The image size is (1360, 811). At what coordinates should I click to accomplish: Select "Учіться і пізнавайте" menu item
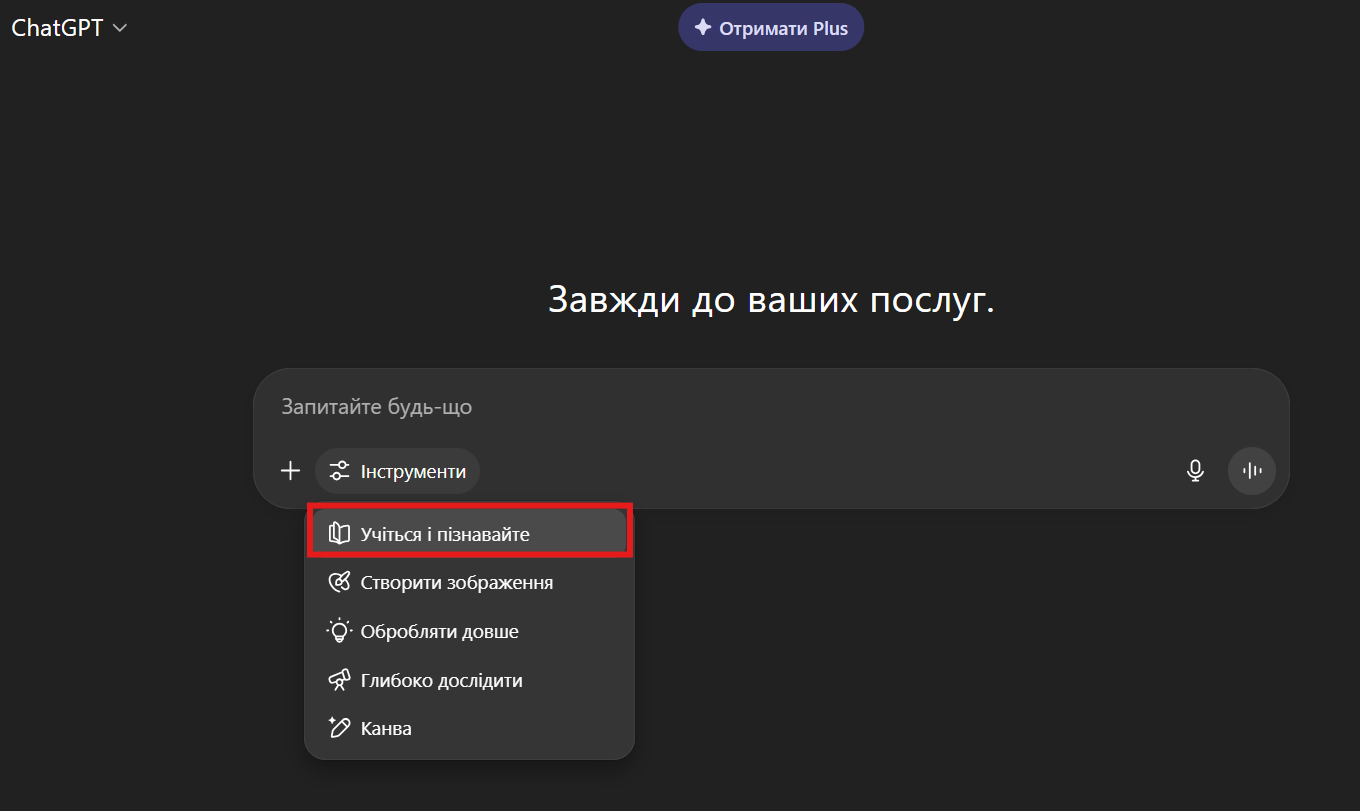coord(445,534)
